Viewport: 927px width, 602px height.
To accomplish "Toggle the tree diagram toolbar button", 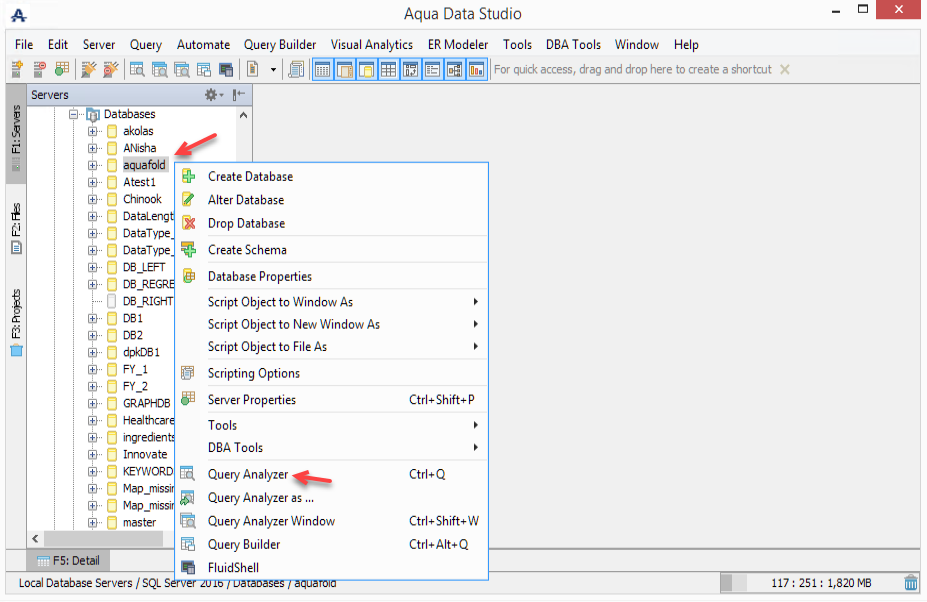I will [x=454, y=70].
